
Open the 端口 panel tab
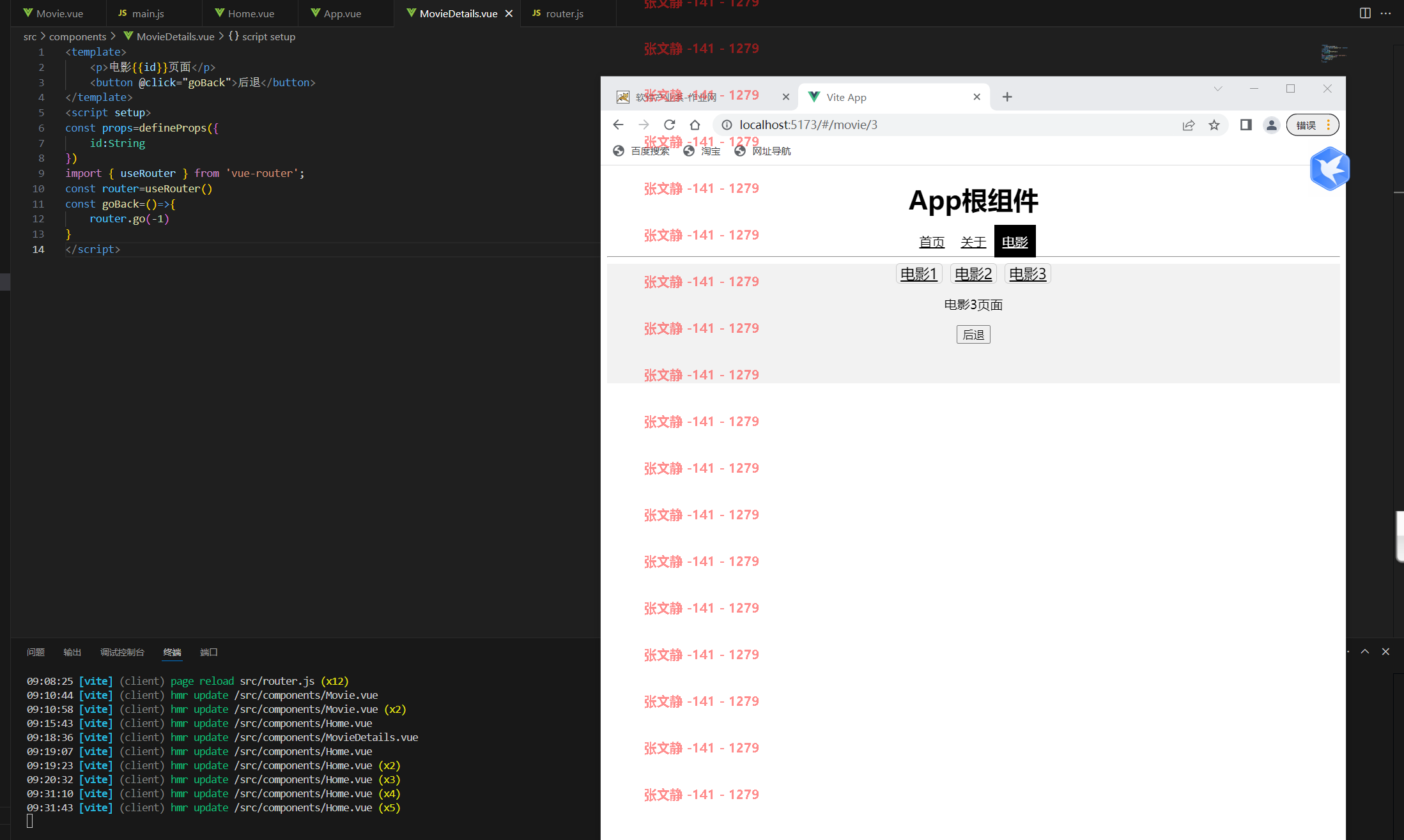pyautogui.click(x=209, y=652)
